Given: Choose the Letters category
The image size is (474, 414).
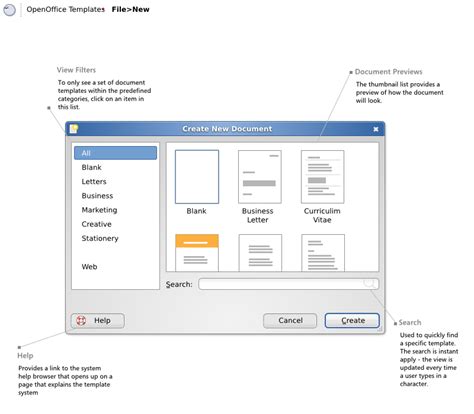Looking at the screenshot, I should (x=94, y=182).
